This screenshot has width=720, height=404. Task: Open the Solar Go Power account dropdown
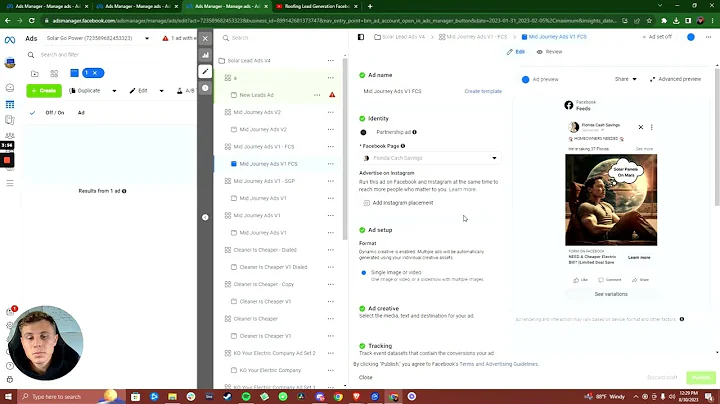[98, 39]
